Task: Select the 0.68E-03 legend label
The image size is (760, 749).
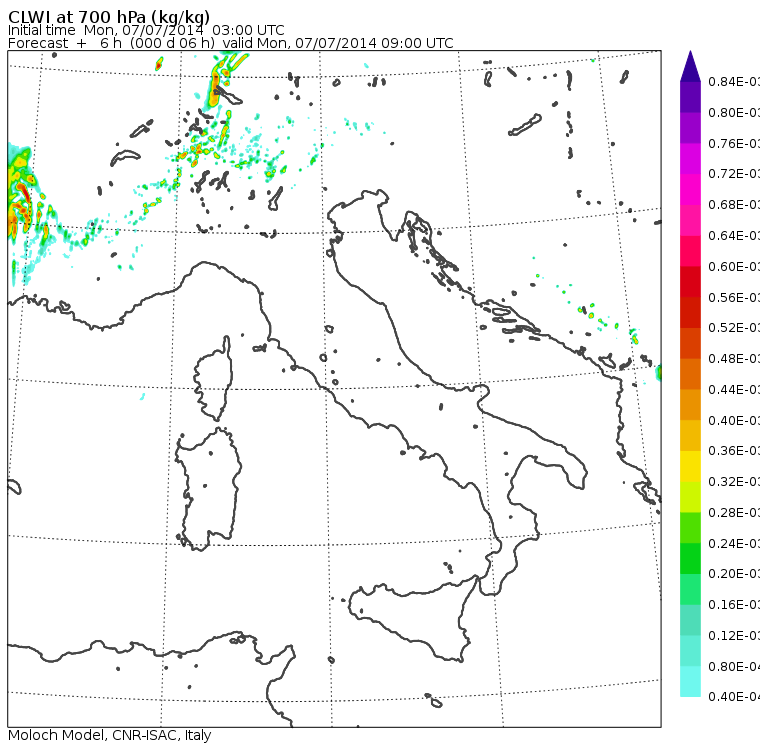Action: [734, 205]
